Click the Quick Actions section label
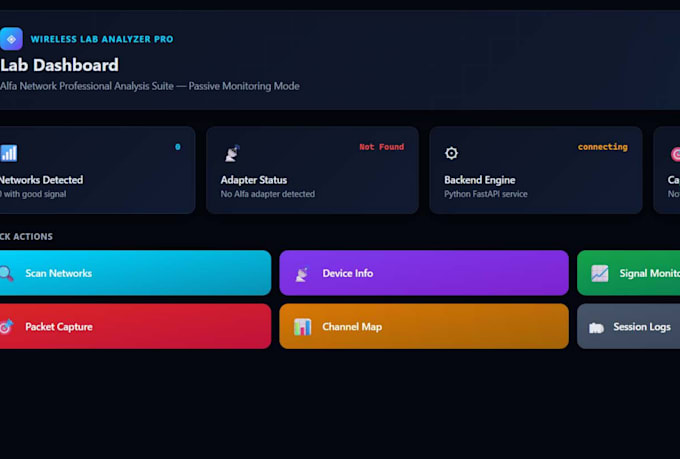Screen dimensions: 680x459 pos(26,236)
